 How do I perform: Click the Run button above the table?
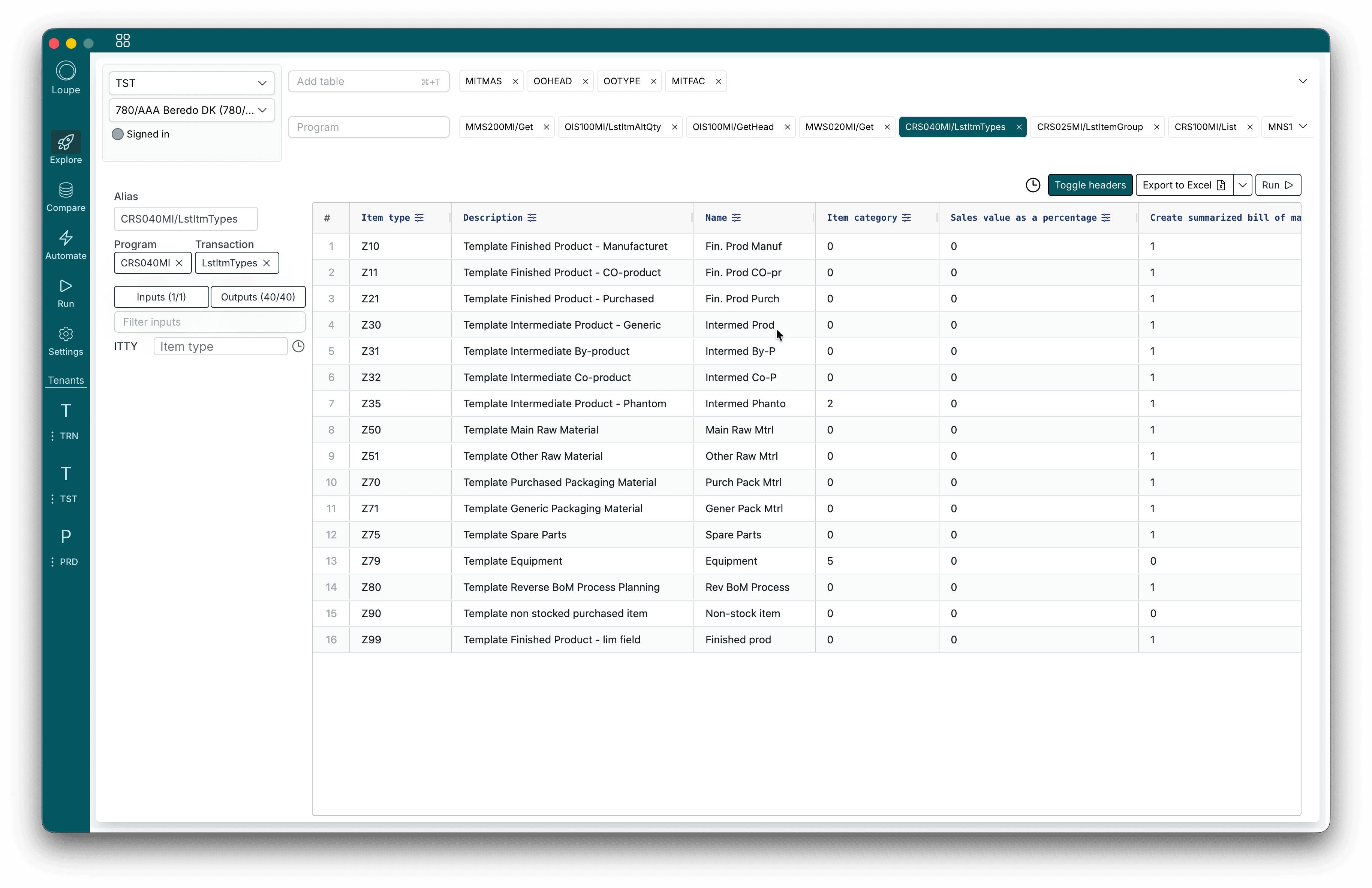click(1277, 185)
